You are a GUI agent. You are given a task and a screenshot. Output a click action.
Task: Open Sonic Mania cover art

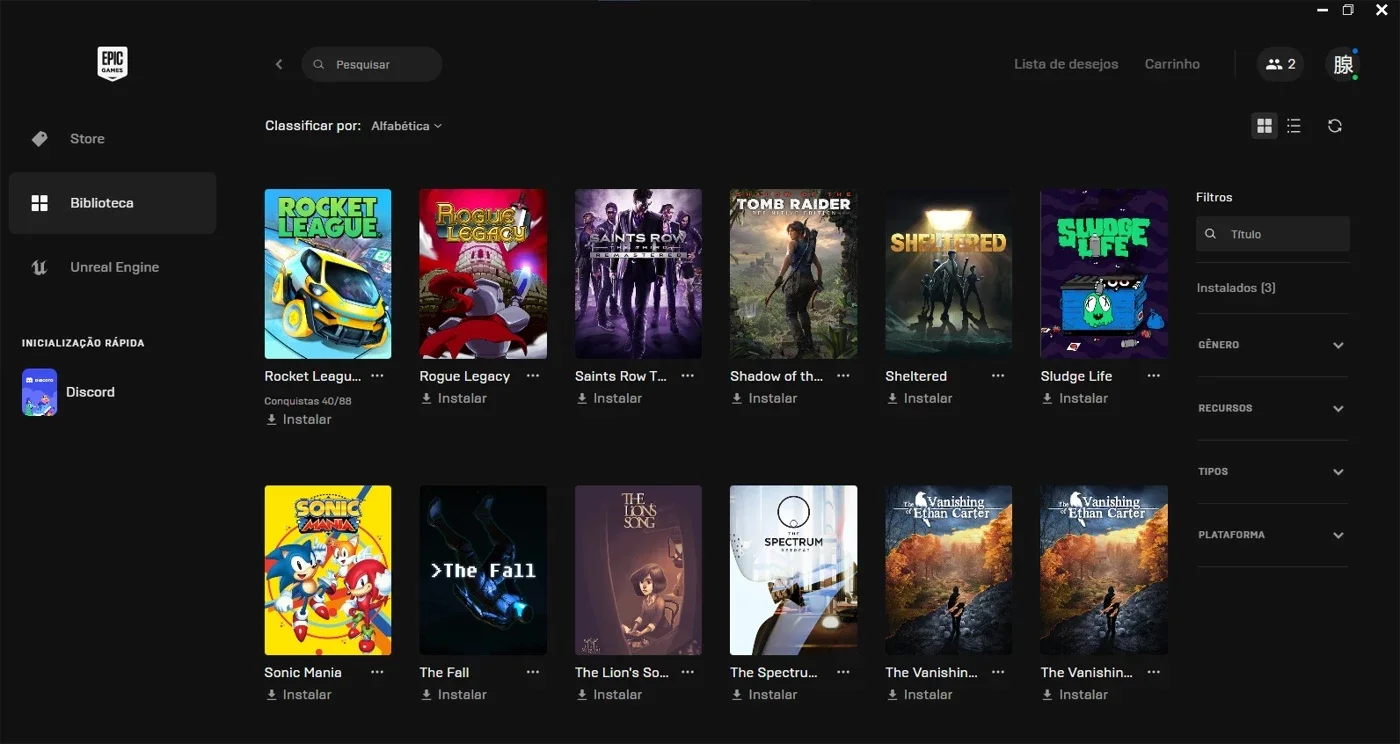click(x=328, y=570)
